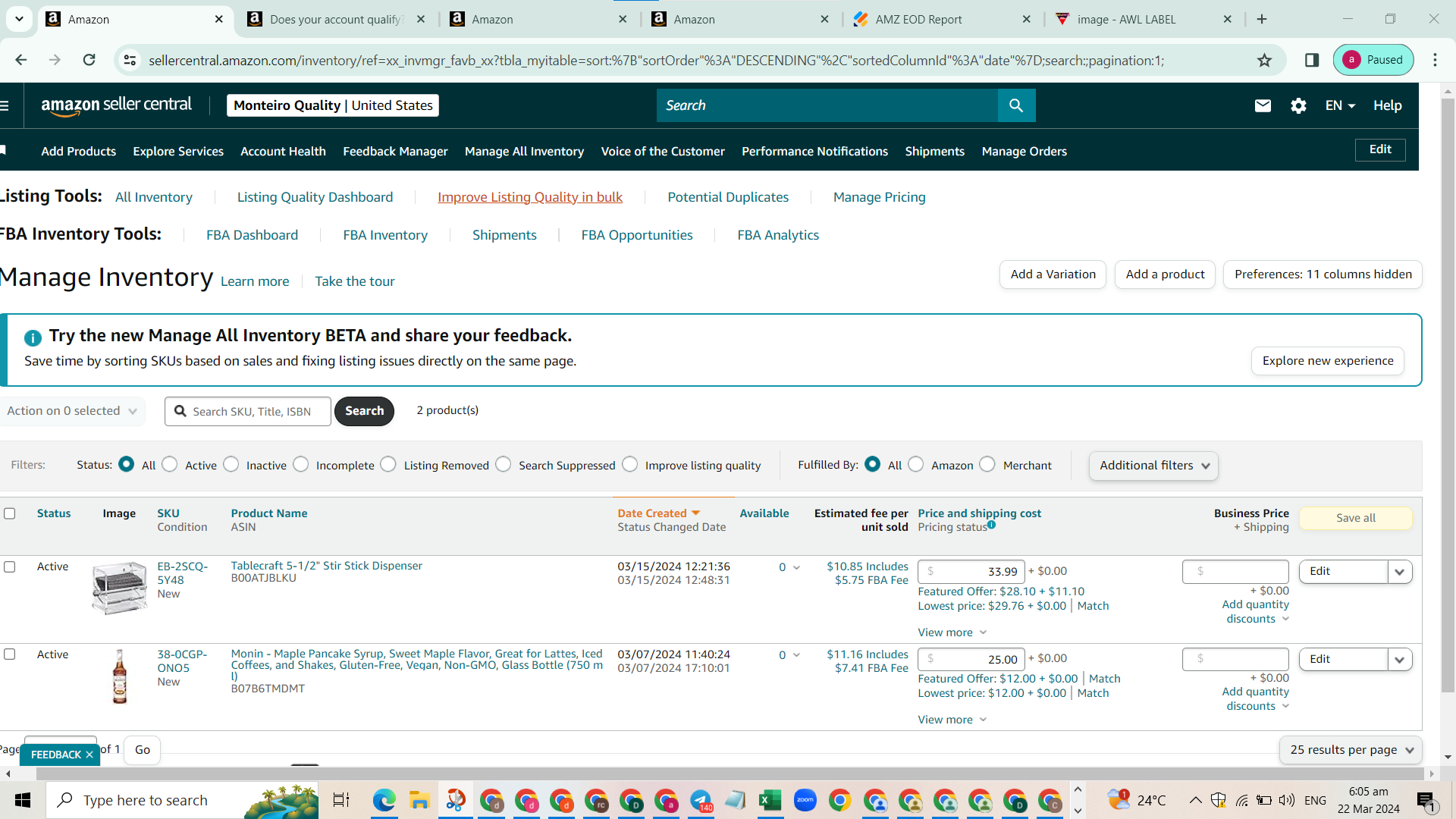This screenshot has height=819, width=1456.
Task: Open the settings gear icon
Action: tap(1298, 105)
